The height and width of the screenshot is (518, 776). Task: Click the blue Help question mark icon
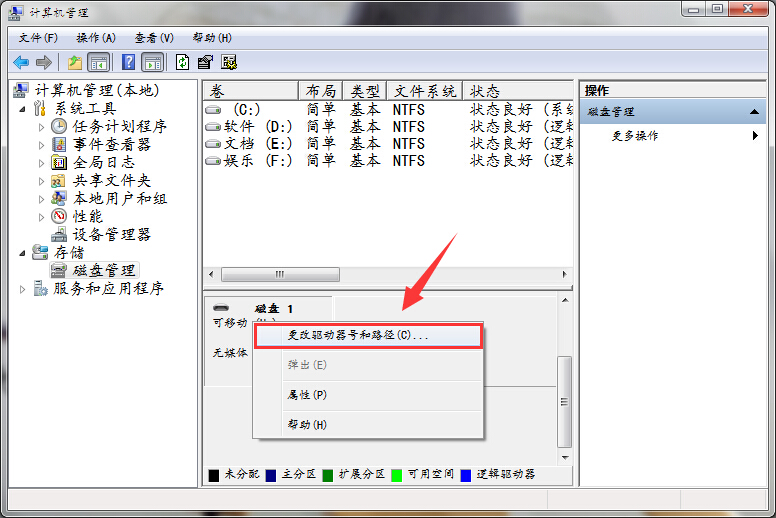point(128,62)
